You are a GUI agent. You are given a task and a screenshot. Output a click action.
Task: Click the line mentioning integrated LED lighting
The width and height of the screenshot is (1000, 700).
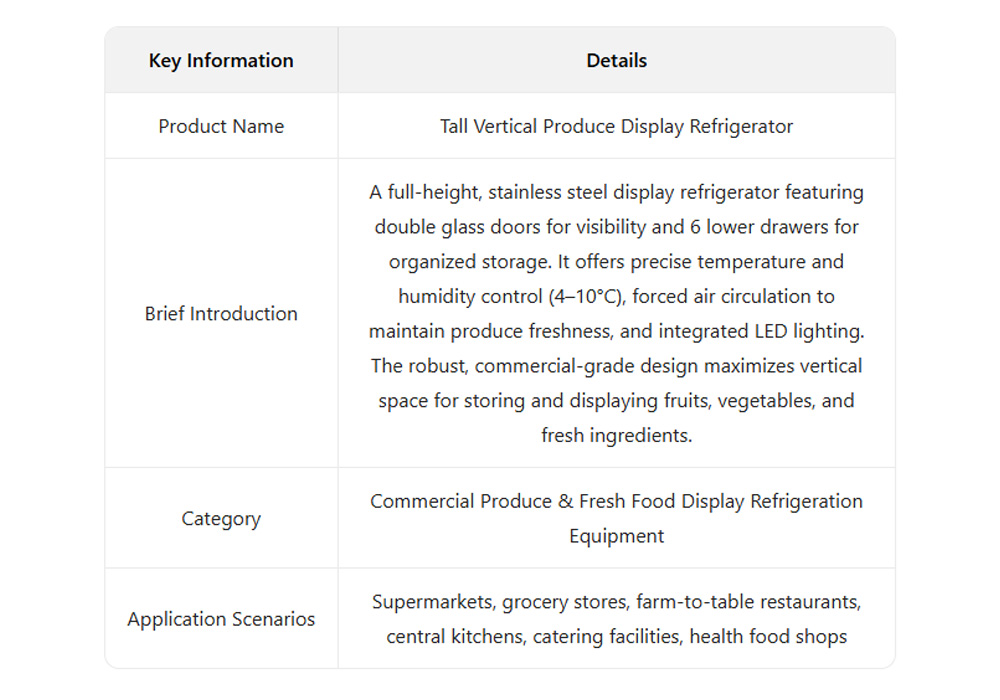click(x=616, y=331)
